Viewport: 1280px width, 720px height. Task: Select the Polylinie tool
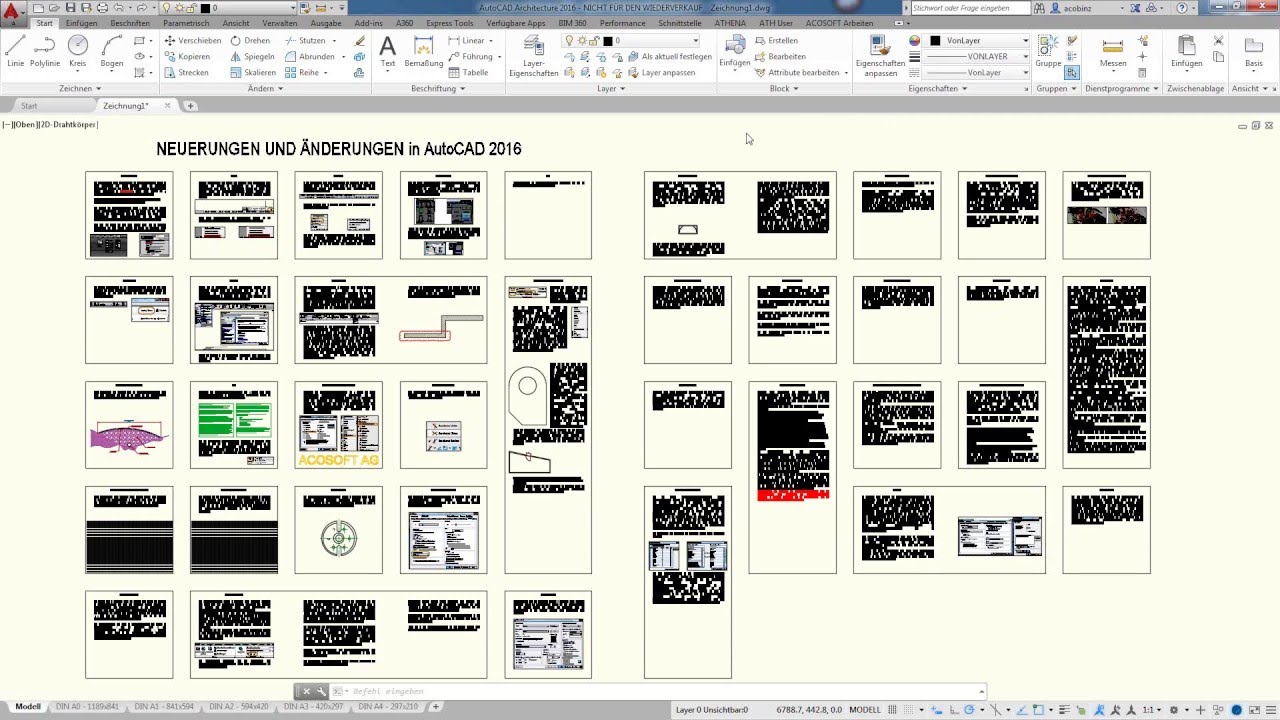tap(45, 51)
